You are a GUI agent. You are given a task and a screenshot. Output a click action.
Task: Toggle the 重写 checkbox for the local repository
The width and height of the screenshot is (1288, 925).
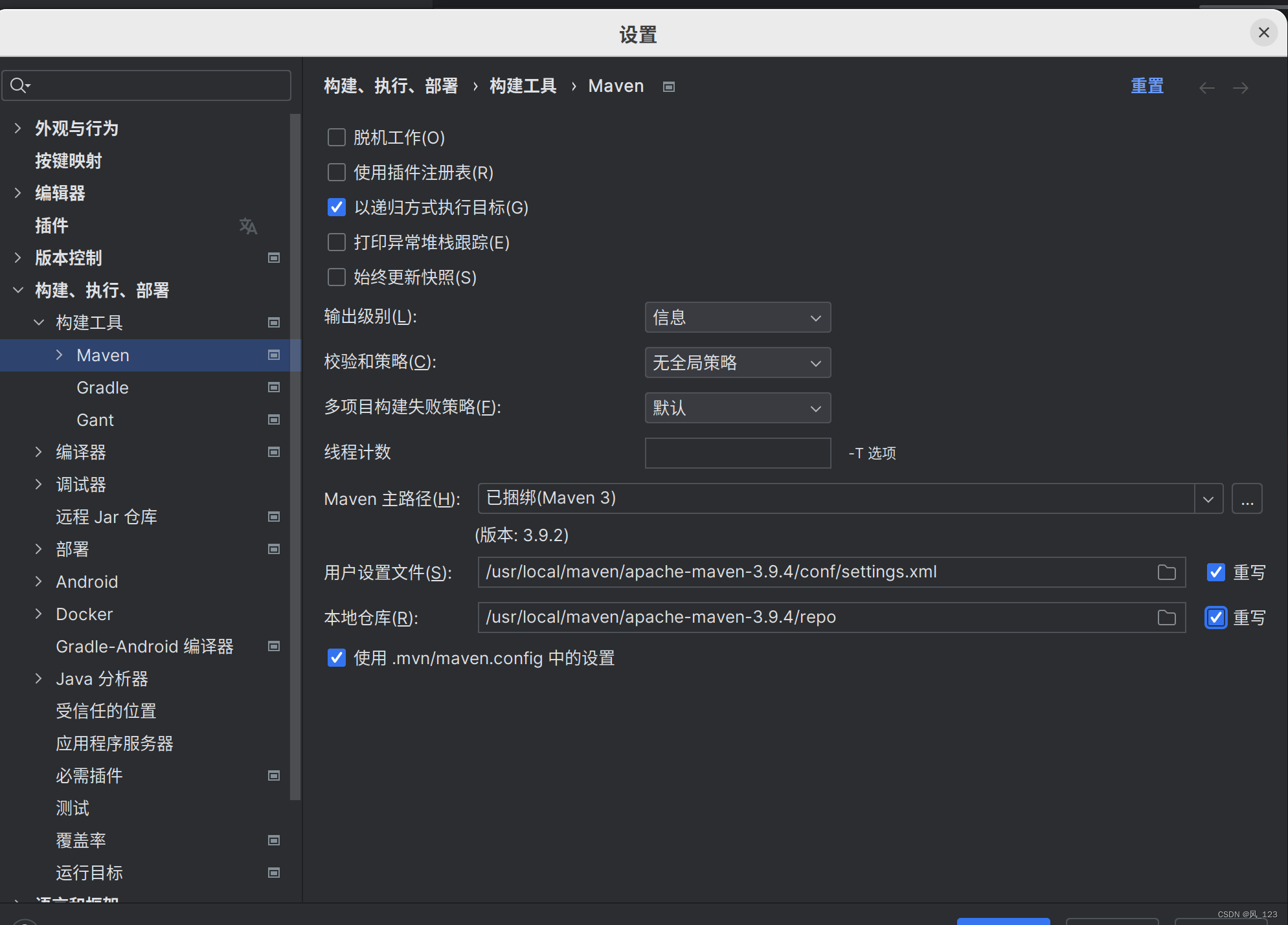[1215, 618]
